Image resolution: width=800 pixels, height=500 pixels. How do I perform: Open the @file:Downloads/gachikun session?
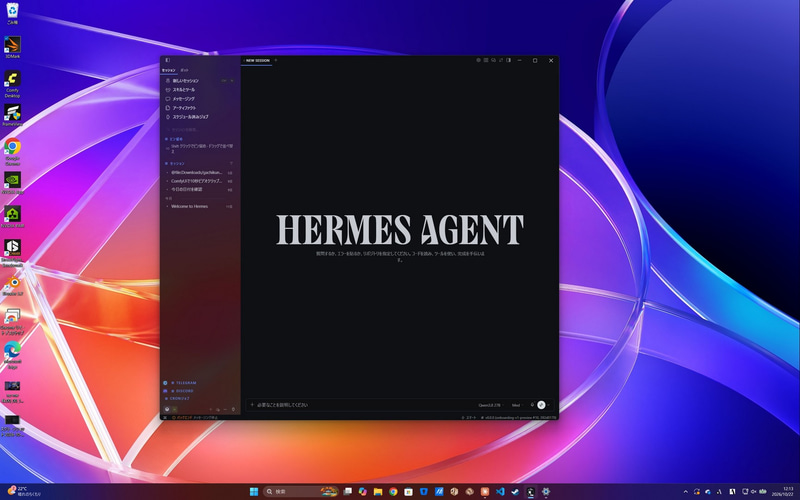[x=199, y=172]
